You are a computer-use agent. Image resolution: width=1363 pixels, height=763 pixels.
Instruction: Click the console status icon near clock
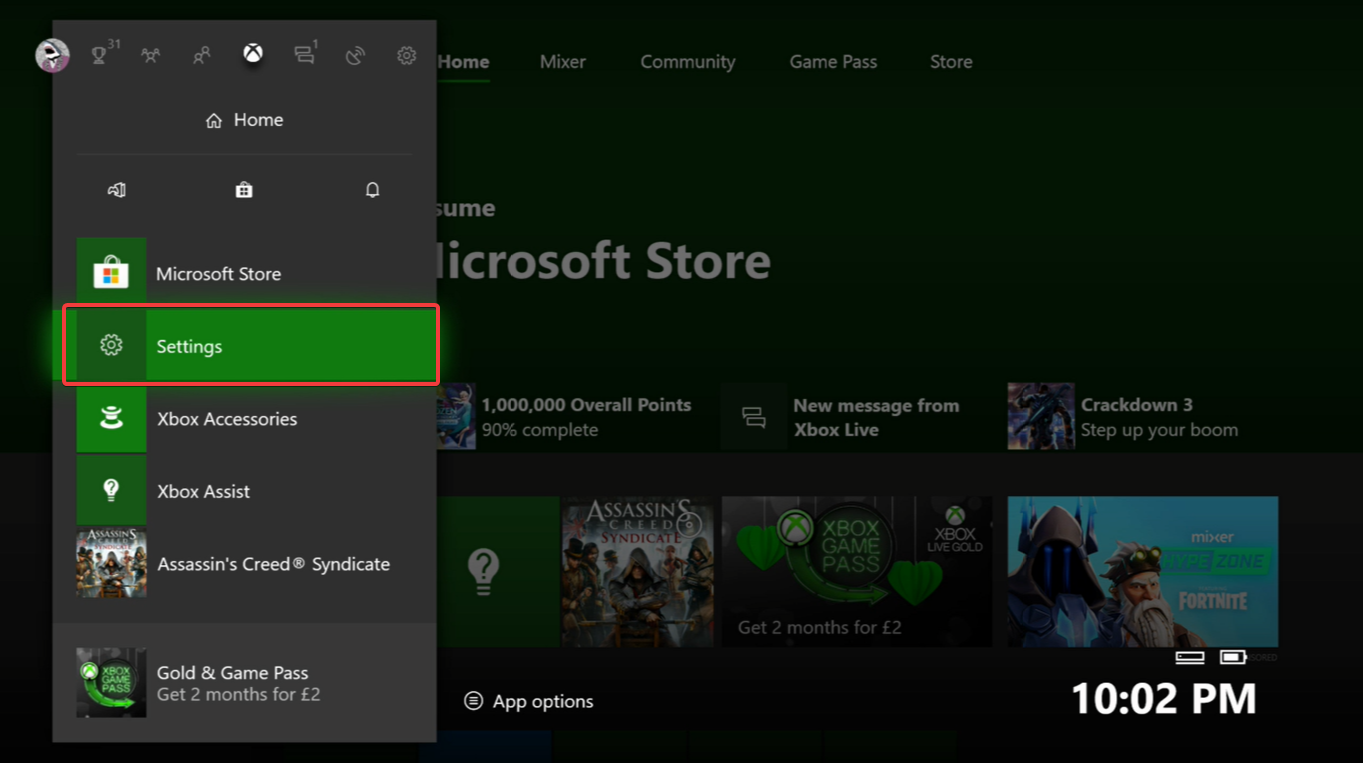point(1190,657)
